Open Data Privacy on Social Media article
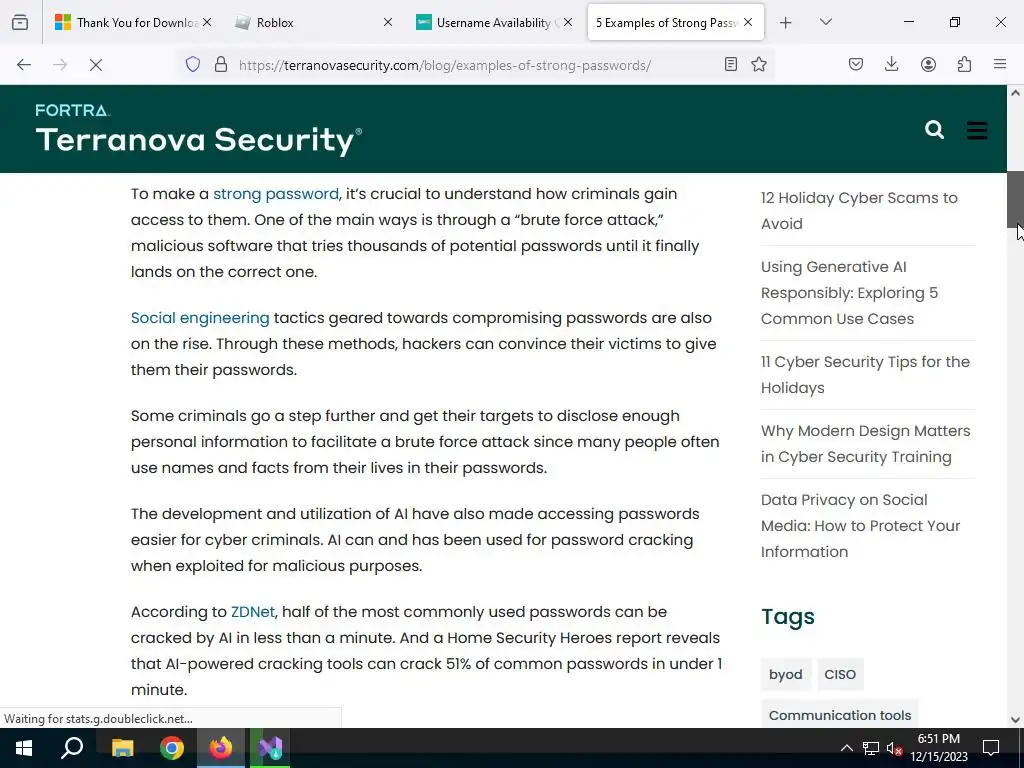Image resolution: width=1024 pixels, height=768 pixels. [861, 526]
